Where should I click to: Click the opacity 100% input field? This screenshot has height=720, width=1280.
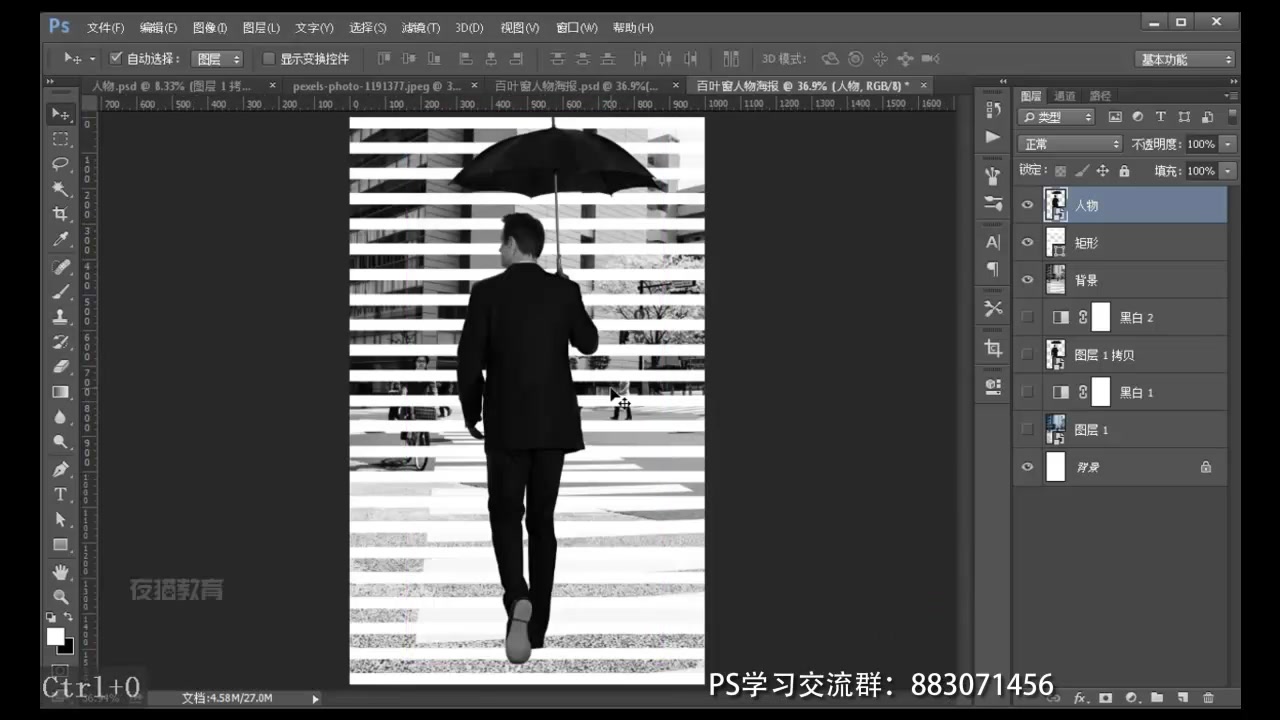pos(1202,144)
